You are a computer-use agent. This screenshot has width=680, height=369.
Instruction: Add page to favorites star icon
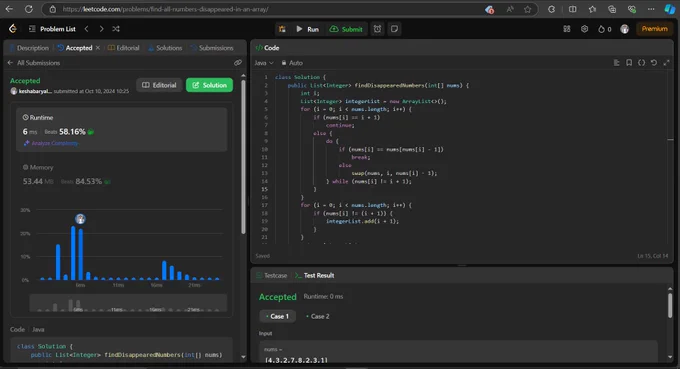[527, 9]
